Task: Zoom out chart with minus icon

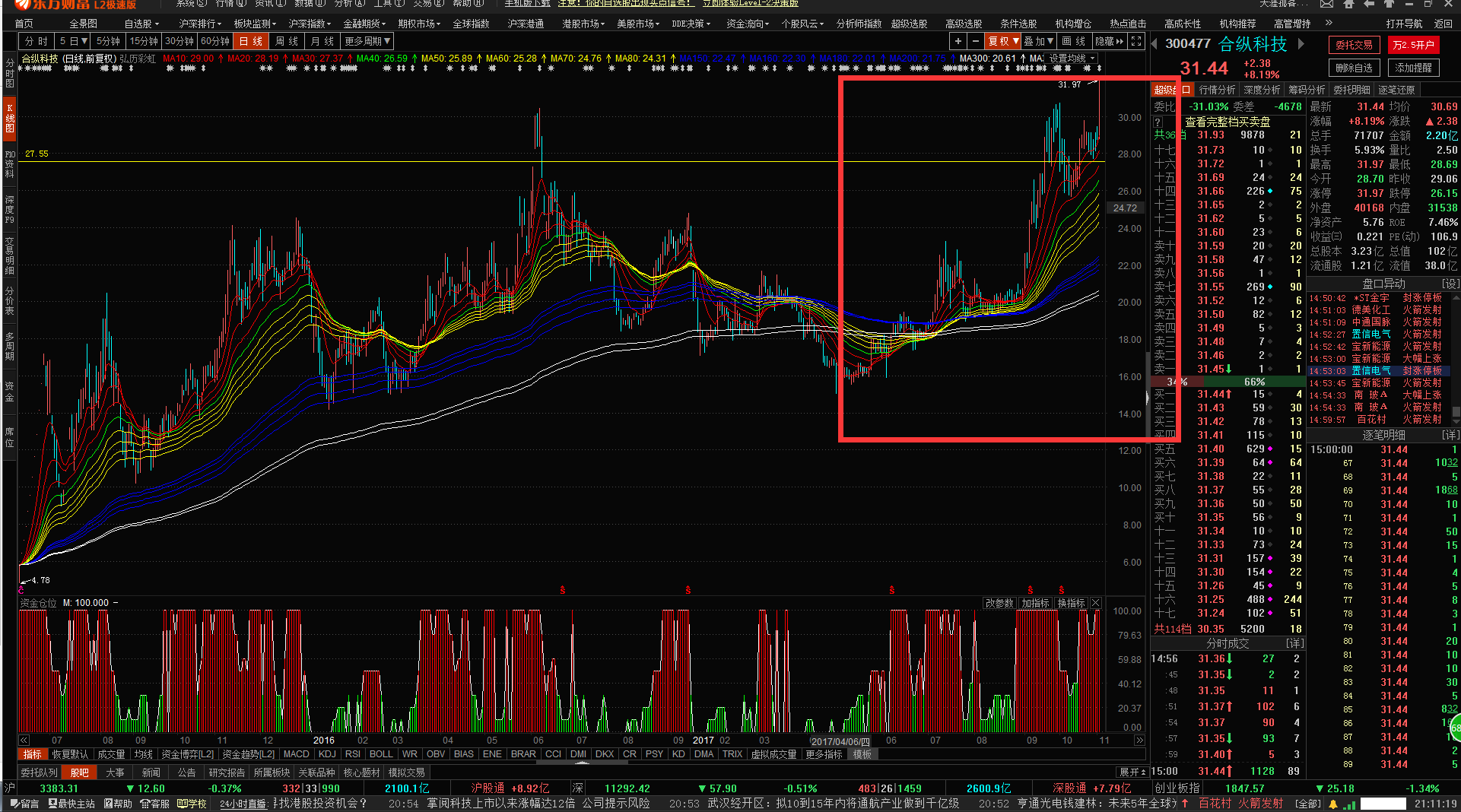Action: [x=976, y=41]
